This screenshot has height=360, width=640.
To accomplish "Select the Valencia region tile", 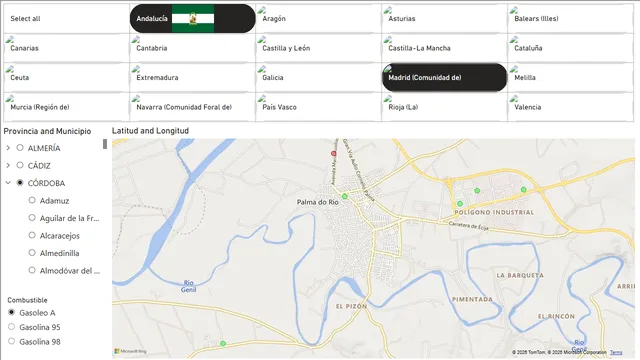I will pyautogui.click(x=571, y=107).
